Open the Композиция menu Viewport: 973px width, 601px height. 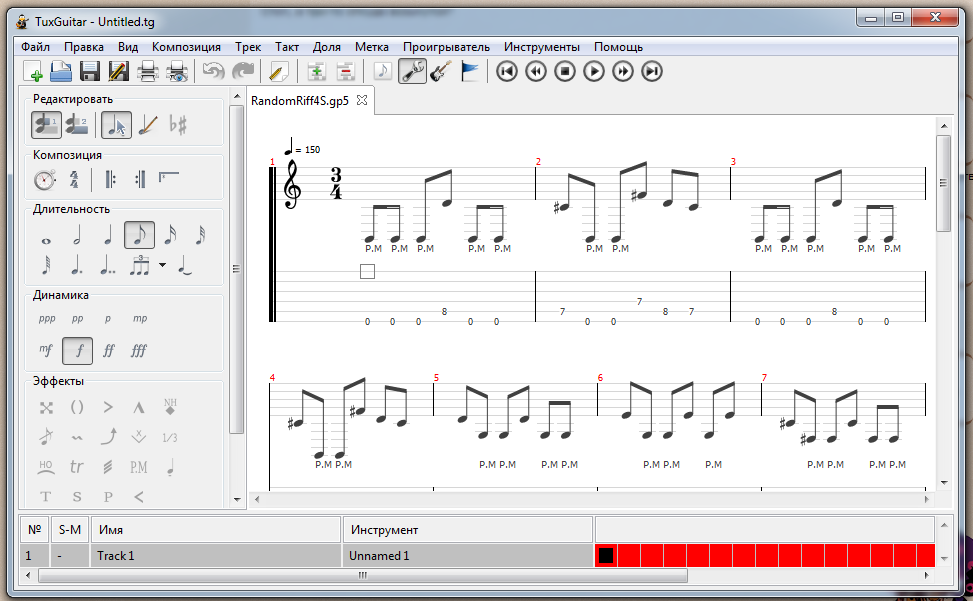(186, 47)
